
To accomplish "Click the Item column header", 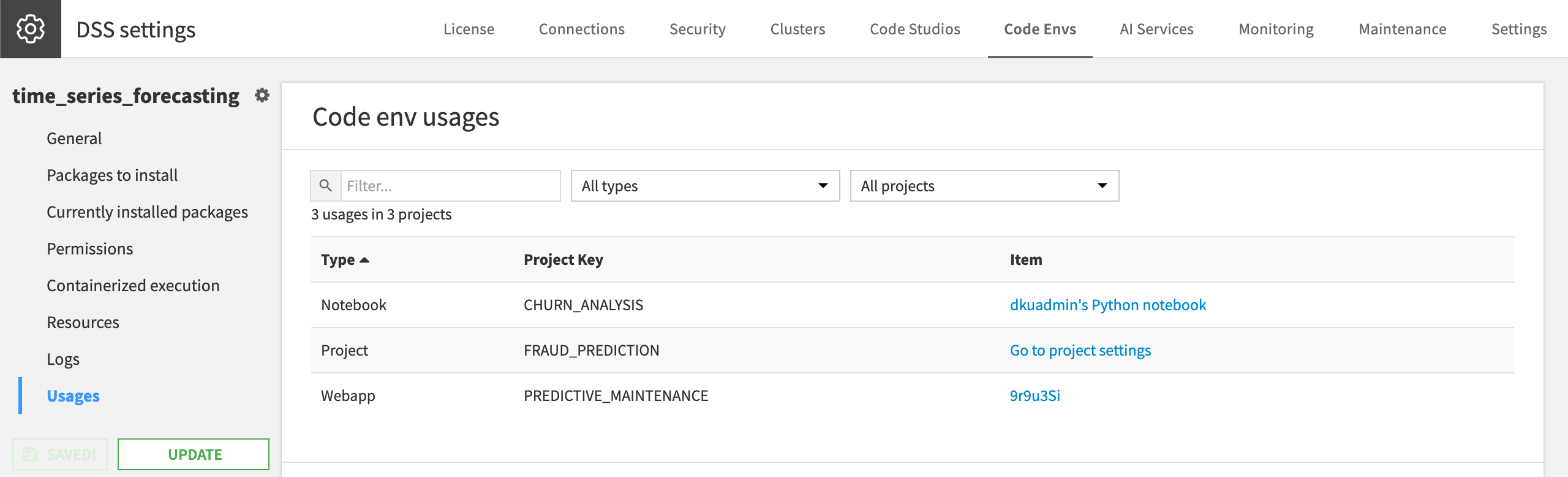I will click(x=1026, y=260).
